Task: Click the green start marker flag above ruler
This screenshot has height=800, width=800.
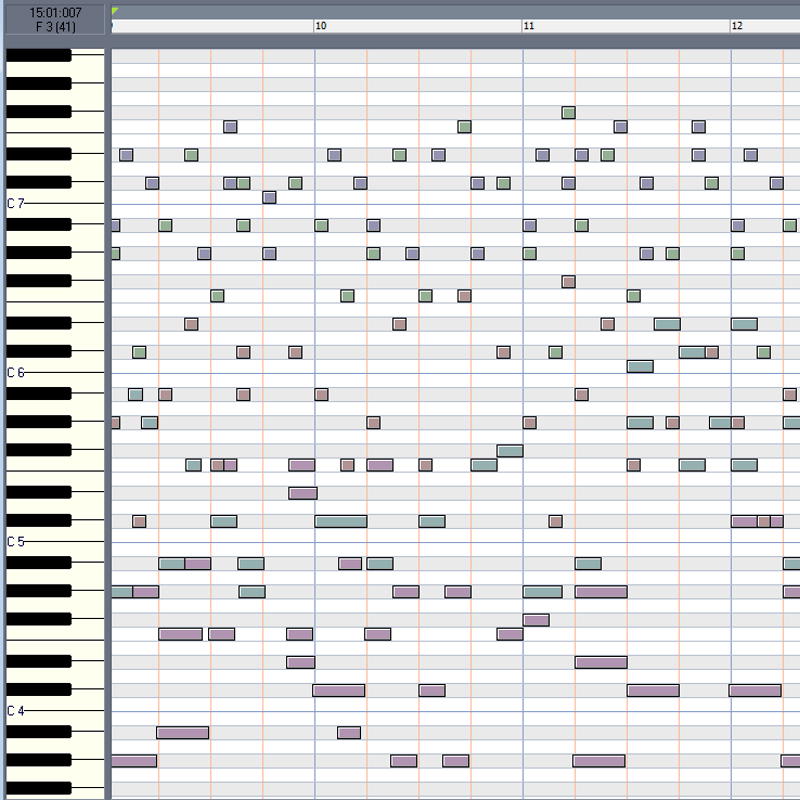Action: point(115,11)
